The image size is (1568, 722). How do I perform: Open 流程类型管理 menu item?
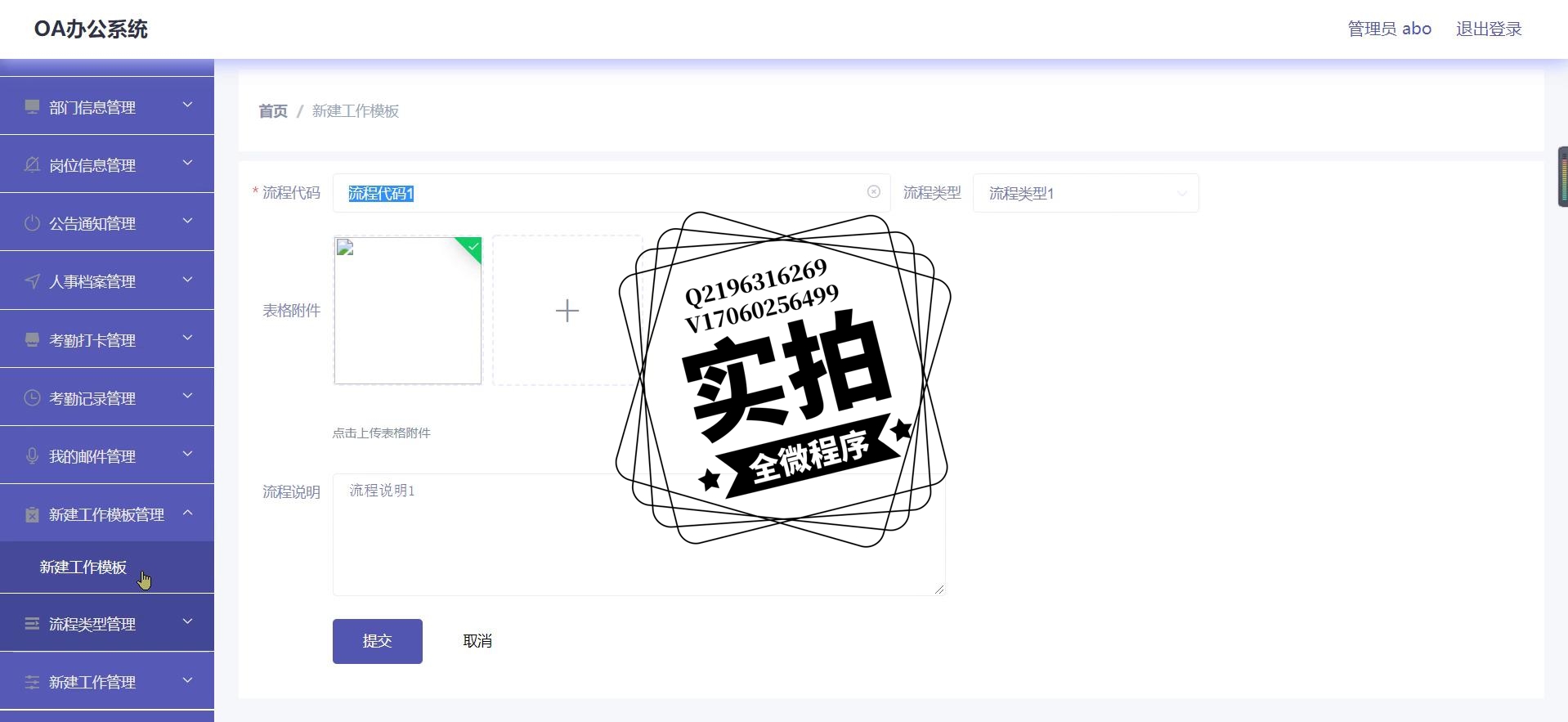107,623
